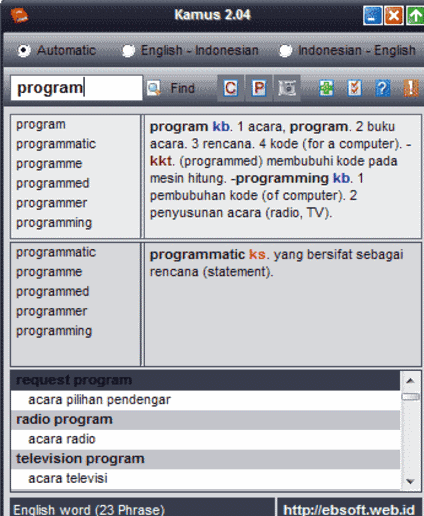Open the http://ebsoft.web.id link

point(349,510)
